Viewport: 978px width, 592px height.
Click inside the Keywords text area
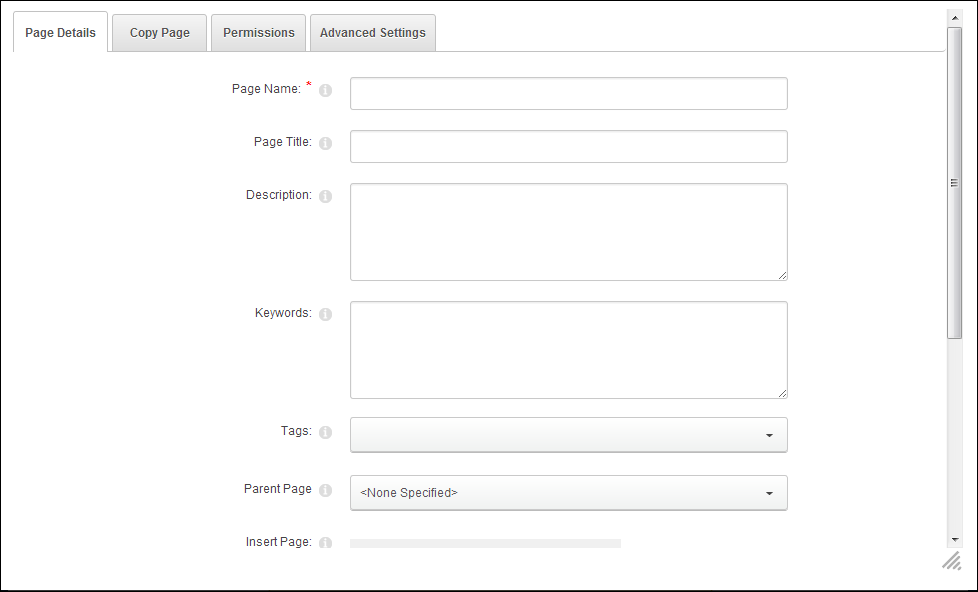tap(569, 350)
